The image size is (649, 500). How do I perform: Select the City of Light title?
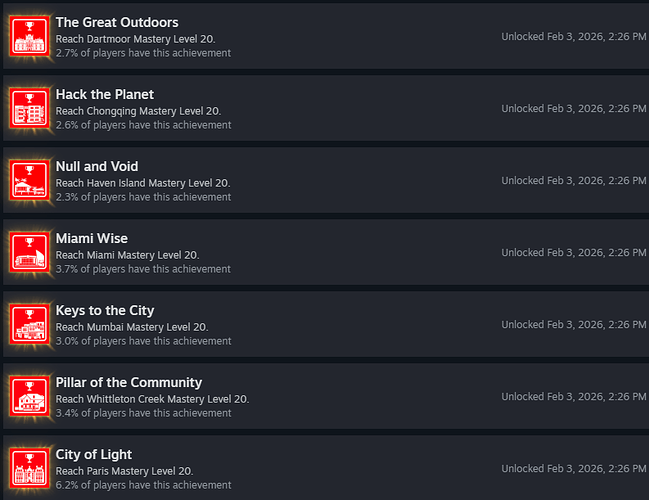point(94,454)
